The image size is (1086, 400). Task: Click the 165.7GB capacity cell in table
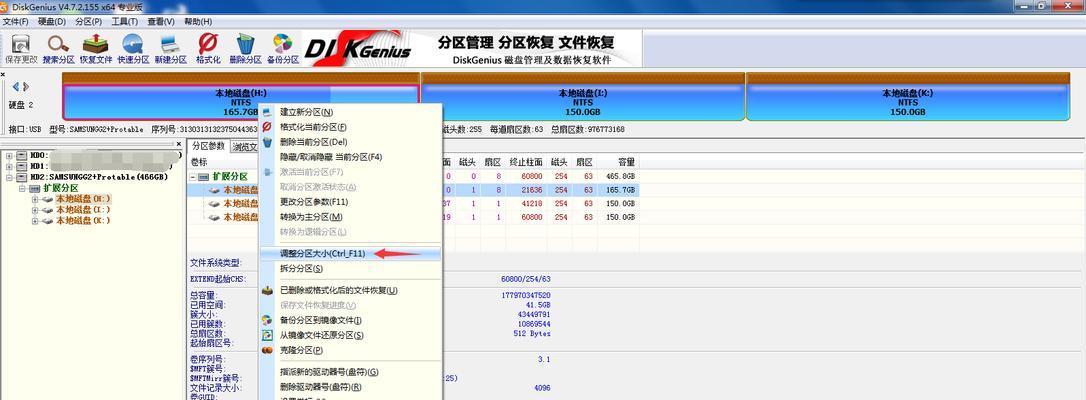coord(621,190)
